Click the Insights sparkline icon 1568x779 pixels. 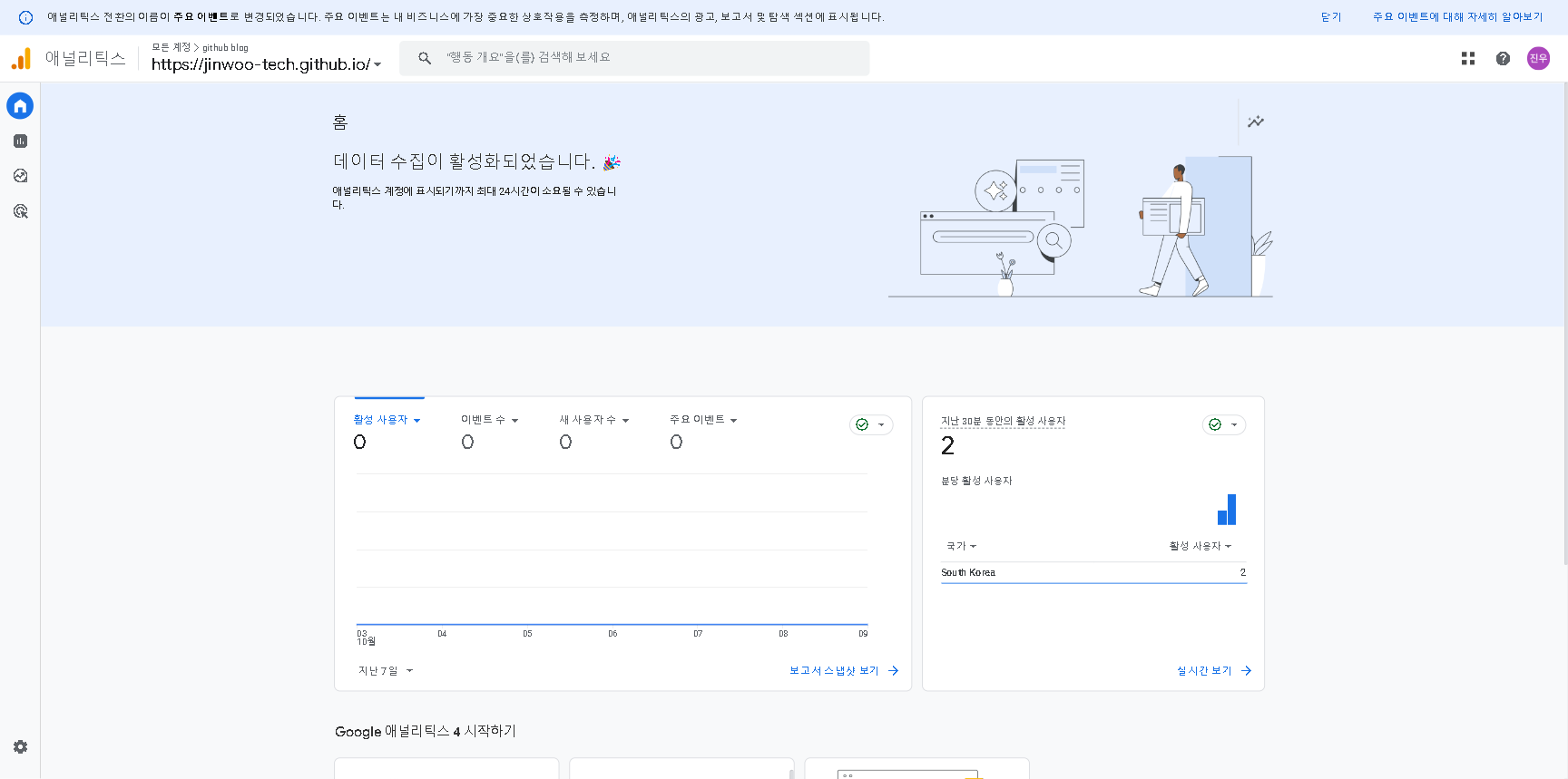(x=1256, y=122)
